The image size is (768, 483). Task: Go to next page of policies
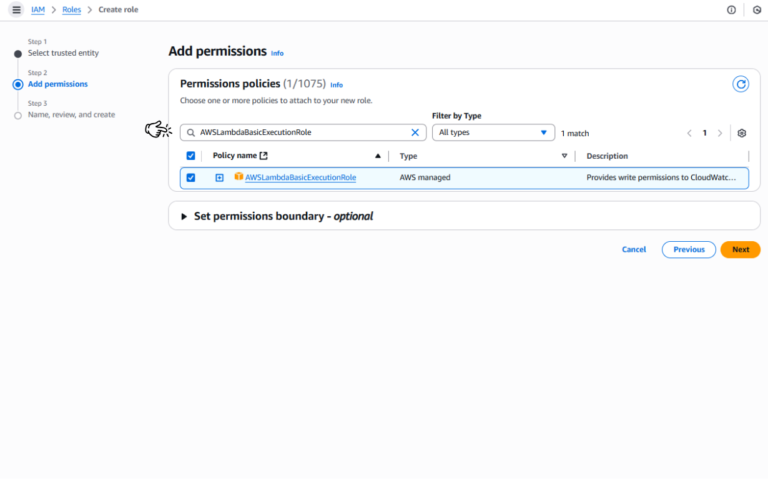point(720,133)
